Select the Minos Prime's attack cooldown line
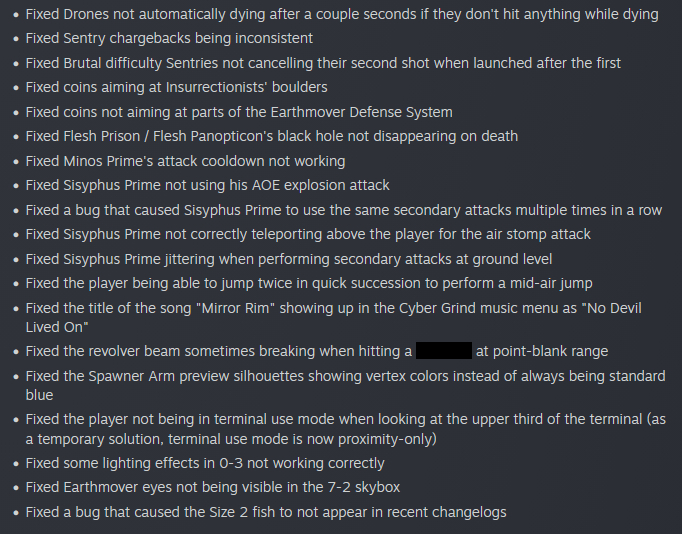 click(185, 161)
